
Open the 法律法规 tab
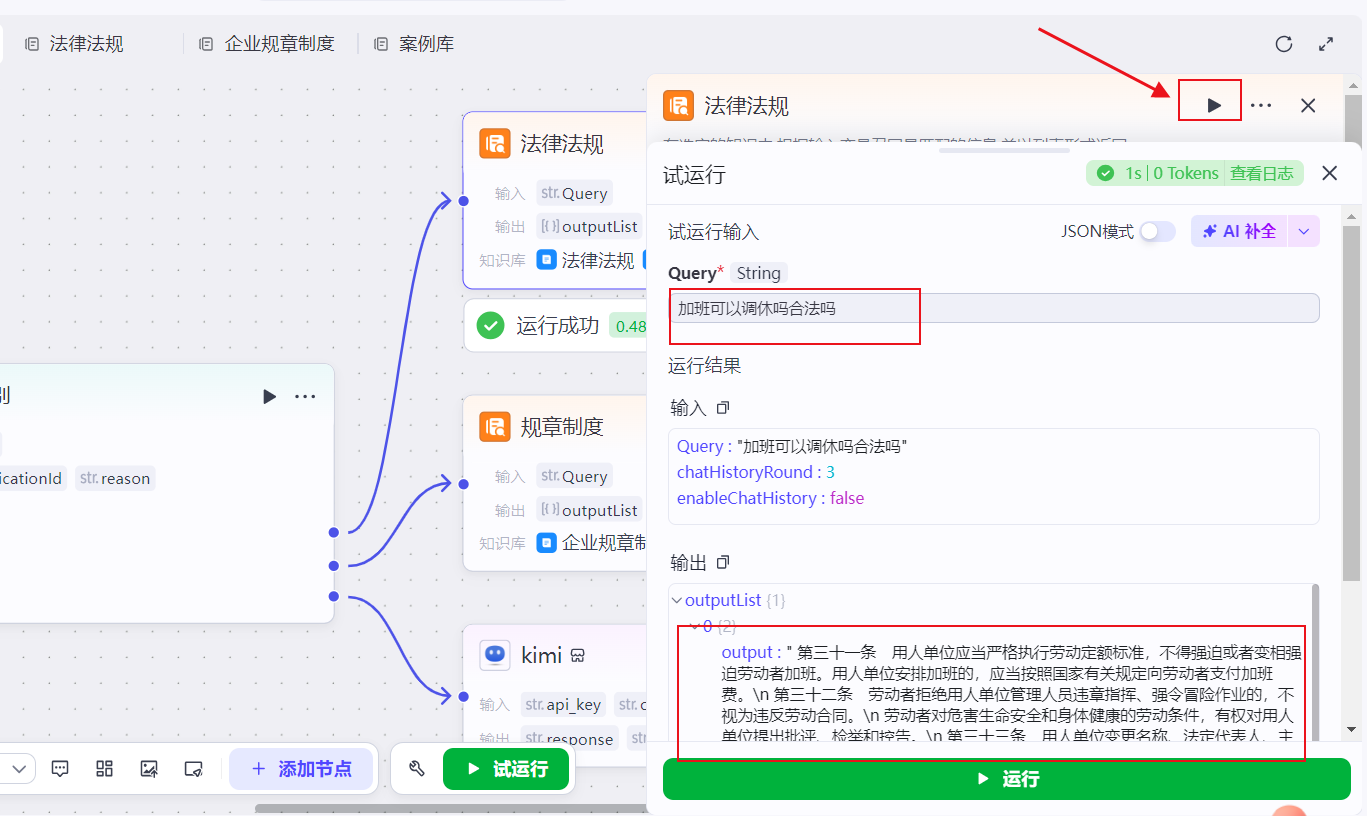click(74, 44)
